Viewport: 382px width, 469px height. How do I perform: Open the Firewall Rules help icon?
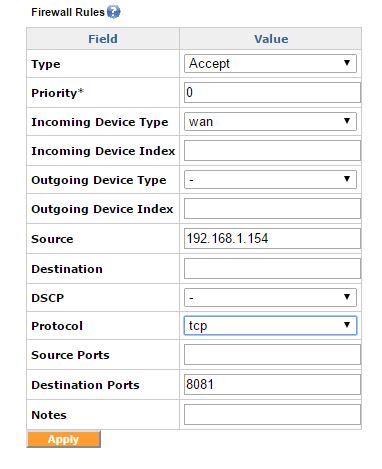(113, 12)
